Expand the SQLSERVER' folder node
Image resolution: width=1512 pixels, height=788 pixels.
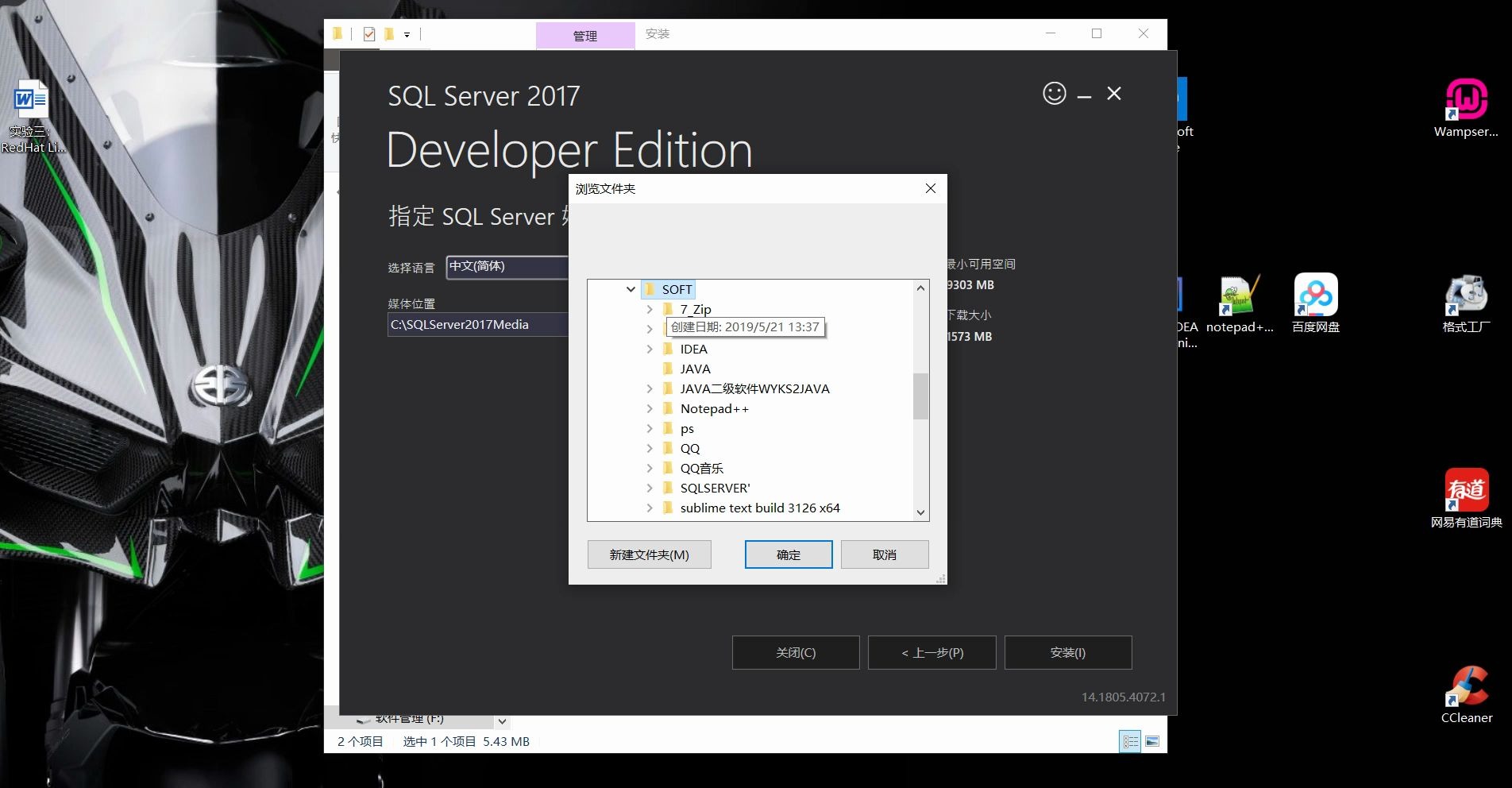click(650, 488)
